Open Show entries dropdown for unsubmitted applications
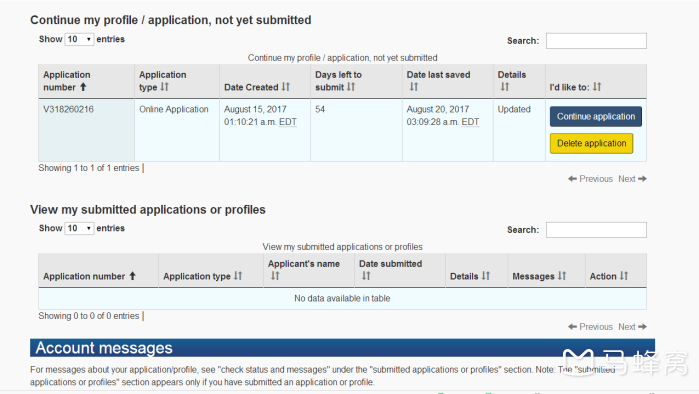The image size is (699, 394). pos(79,39)
